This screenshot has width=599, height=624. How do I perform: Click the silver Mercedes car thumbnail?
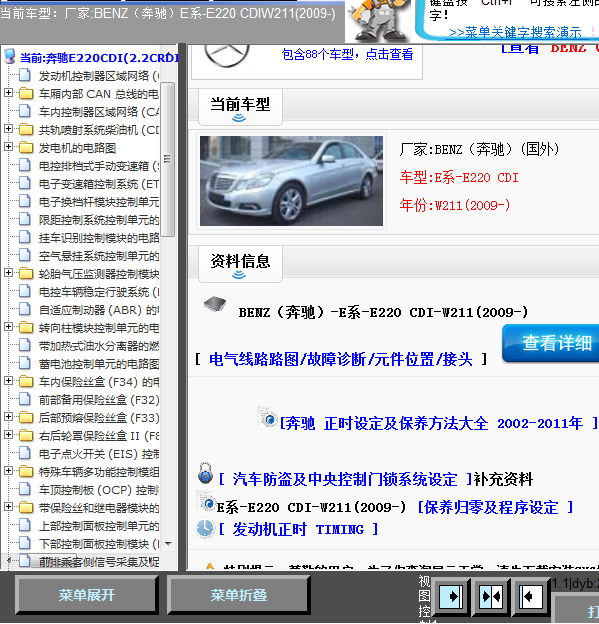(x=291, y=181)
